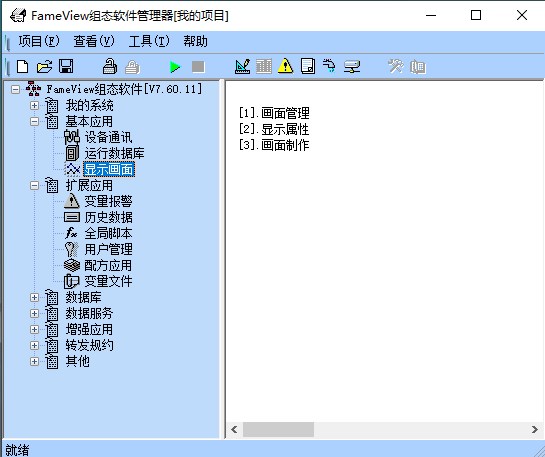Select the 全局脚本 tree item
Screen dimensions: 545x457
click(108, 233)
